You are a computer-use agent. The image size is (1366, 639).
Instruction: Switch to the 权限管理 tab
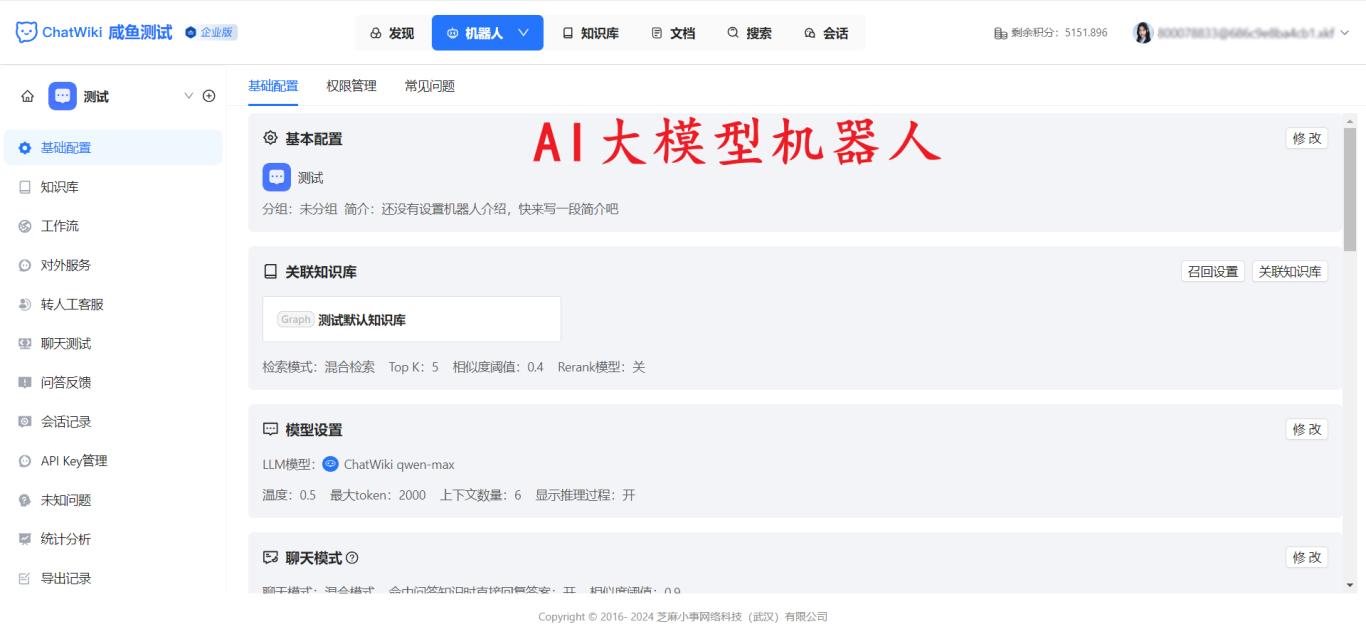point(351,86)
